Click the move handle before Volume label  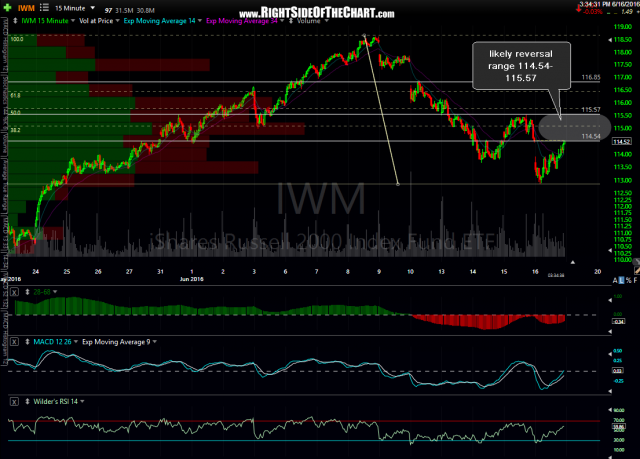tap(291, 20)
